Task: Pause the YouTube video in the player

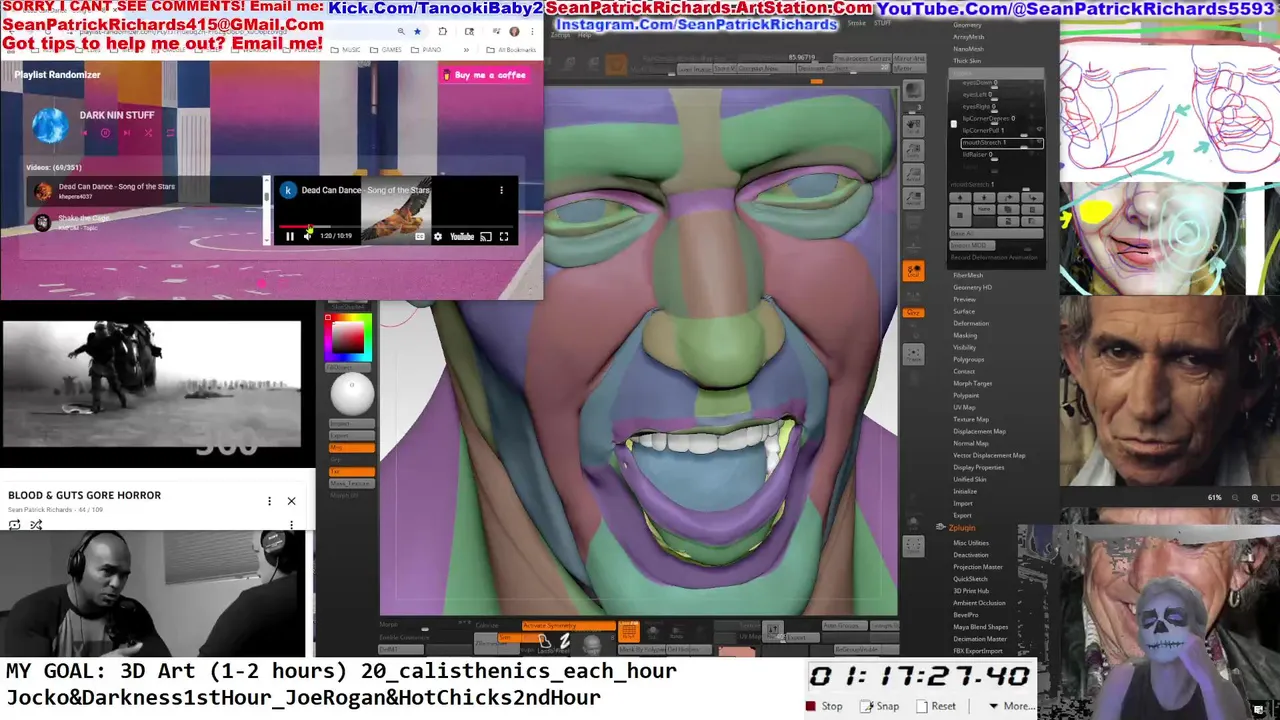Action: (x=290, y=236)
